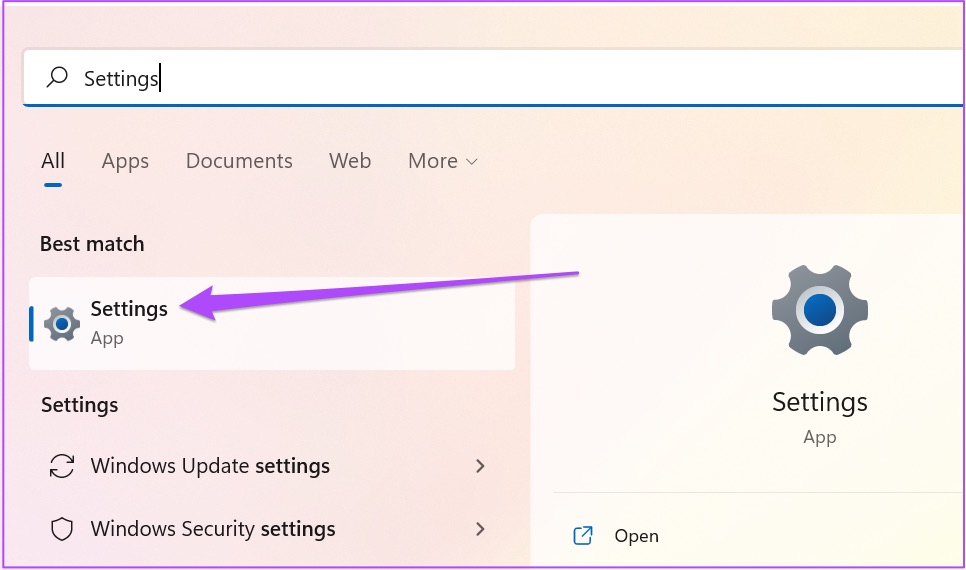Click the magnifying glass search icon

coord(58,77)
